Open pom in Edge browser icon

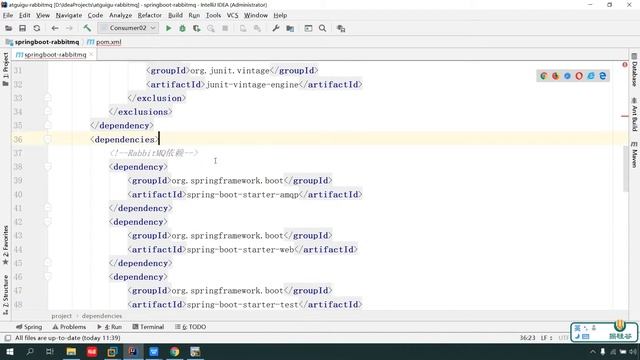pyautogui.click(x=602, y=76)
